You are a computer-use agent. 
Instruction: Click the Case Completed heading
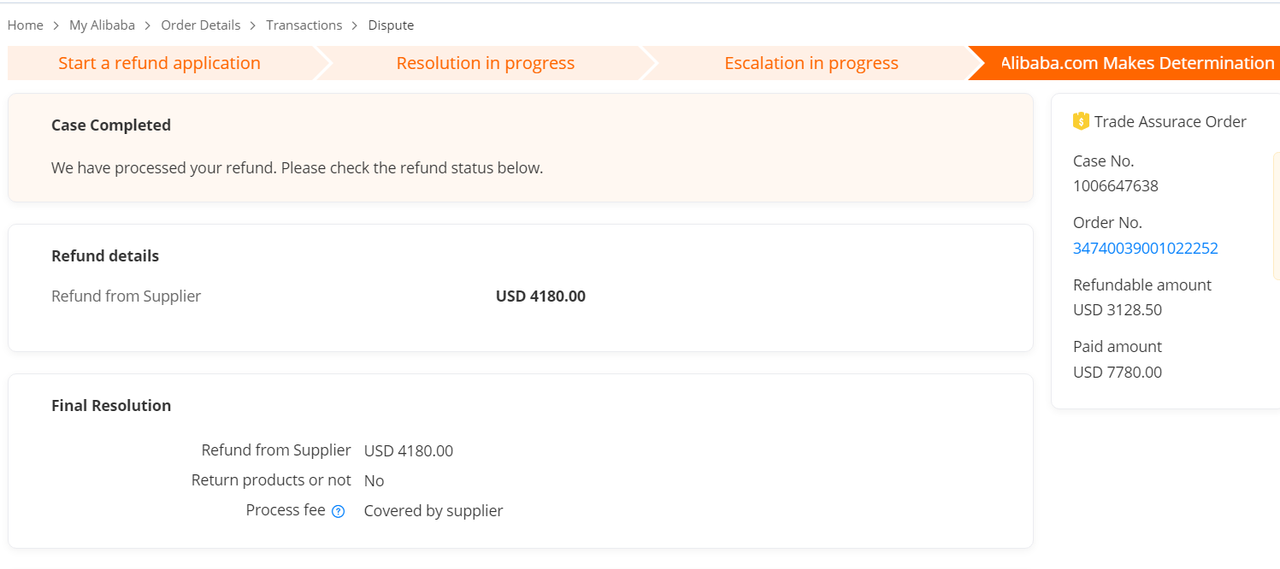[x=111, y=125]
